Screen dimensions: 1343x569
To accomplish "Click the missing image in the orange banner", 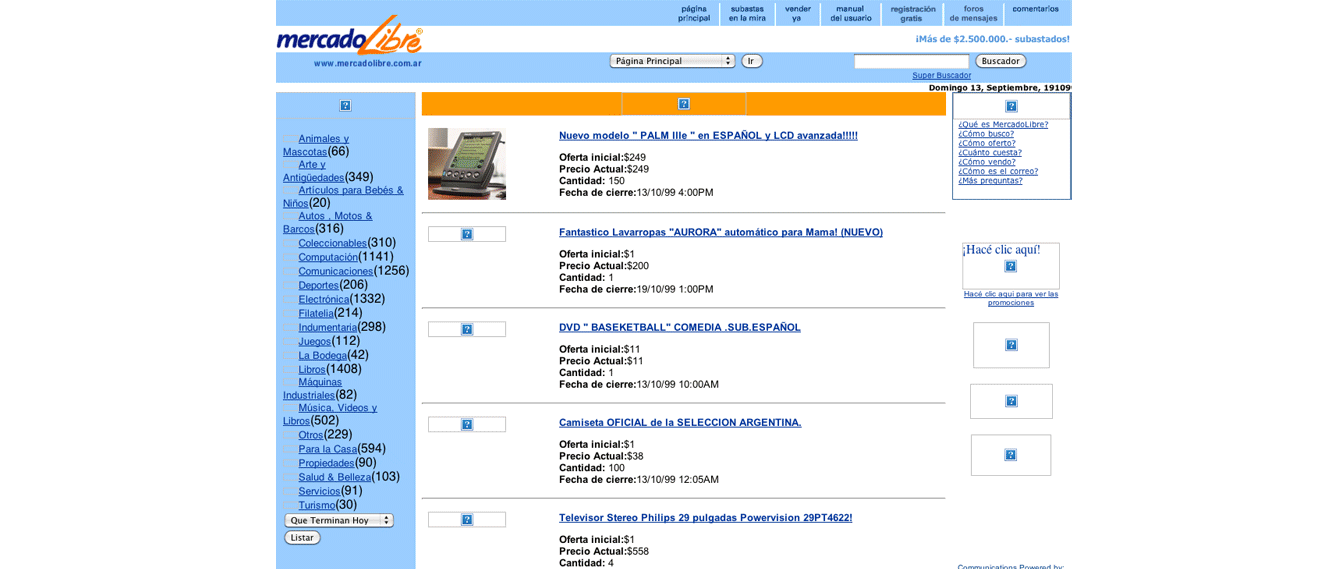I will 684,104.
